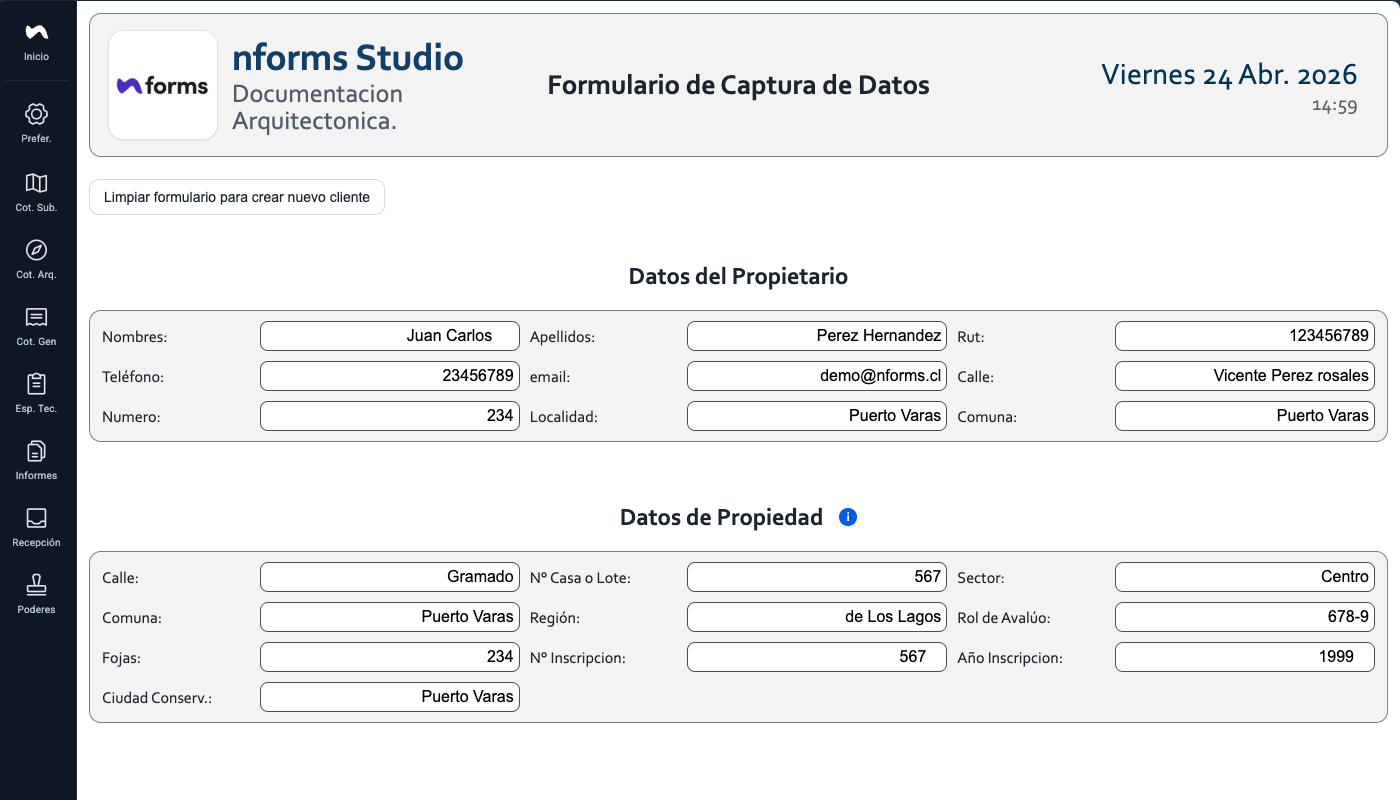Screen dimensions: 1400x800
Task: Select the Apellidos input field
Action: point(817,336)
